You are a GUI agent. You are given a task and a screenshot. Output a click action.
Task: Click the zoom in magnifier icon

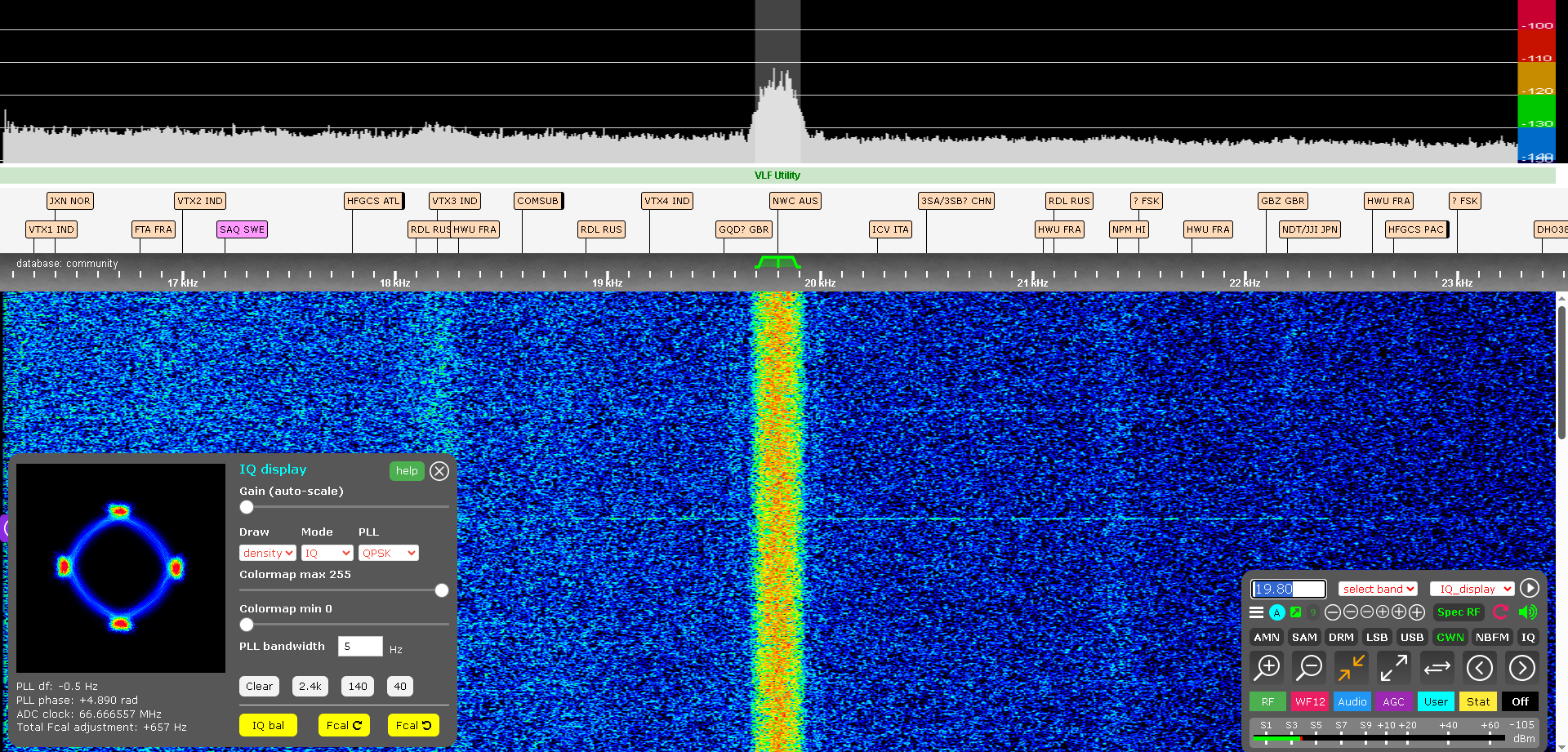(x=1267, y=667)
